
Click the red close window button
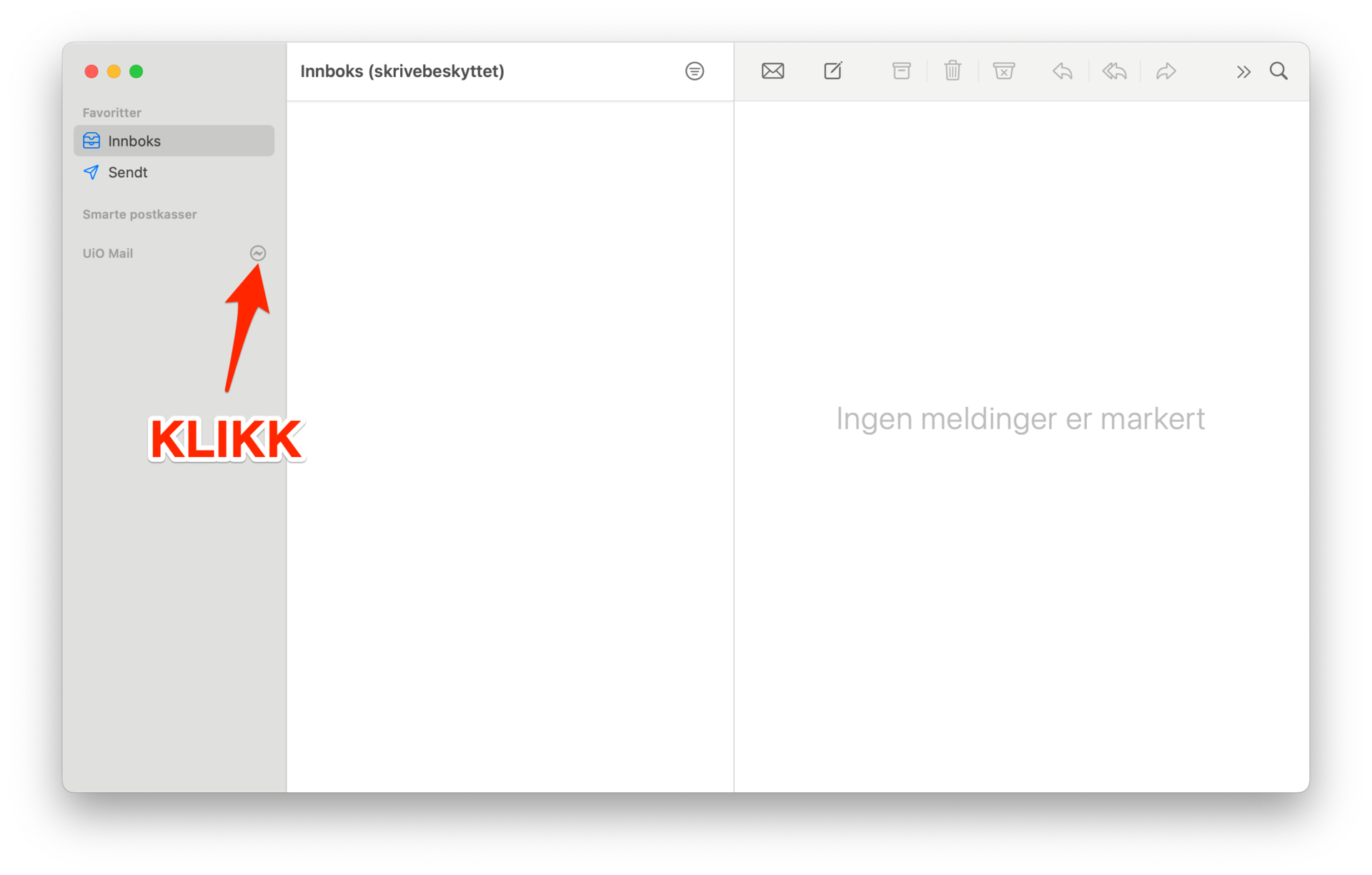pyautogui.click(x=91, y=71)
